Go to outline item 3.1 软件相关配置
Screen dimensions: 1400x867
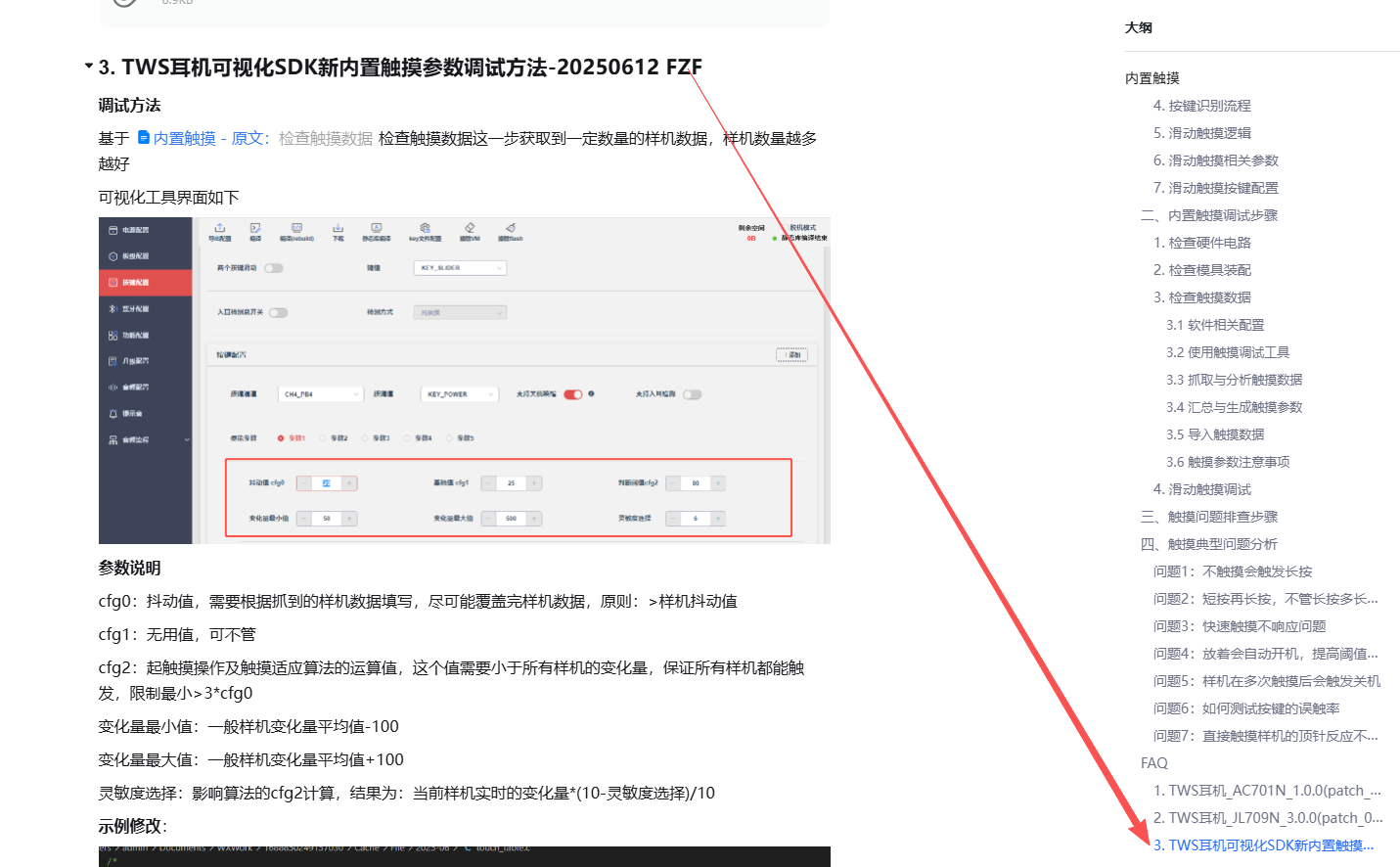pos(1215,325)
